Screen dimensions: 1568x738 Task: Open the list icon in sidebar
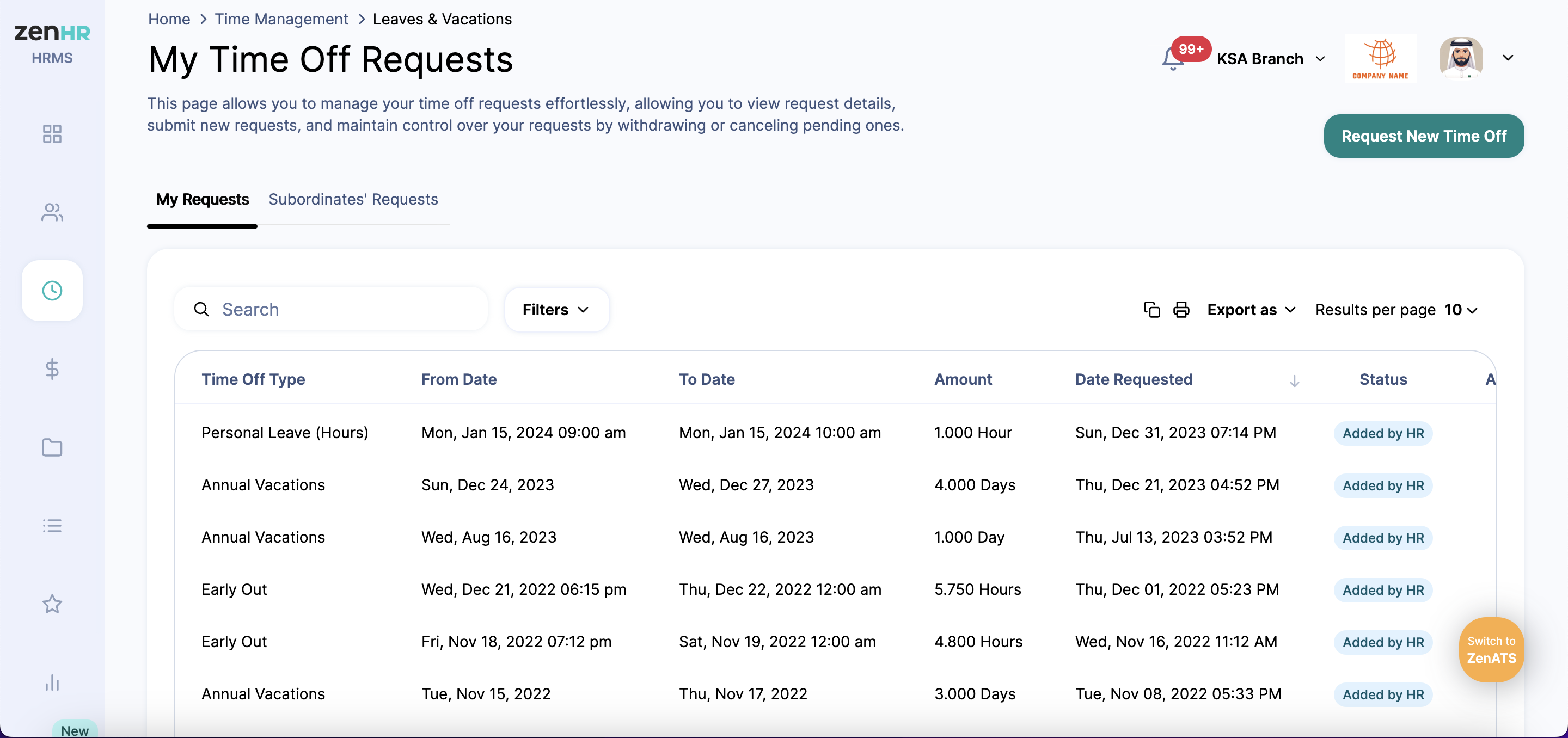tap(52, 526)
